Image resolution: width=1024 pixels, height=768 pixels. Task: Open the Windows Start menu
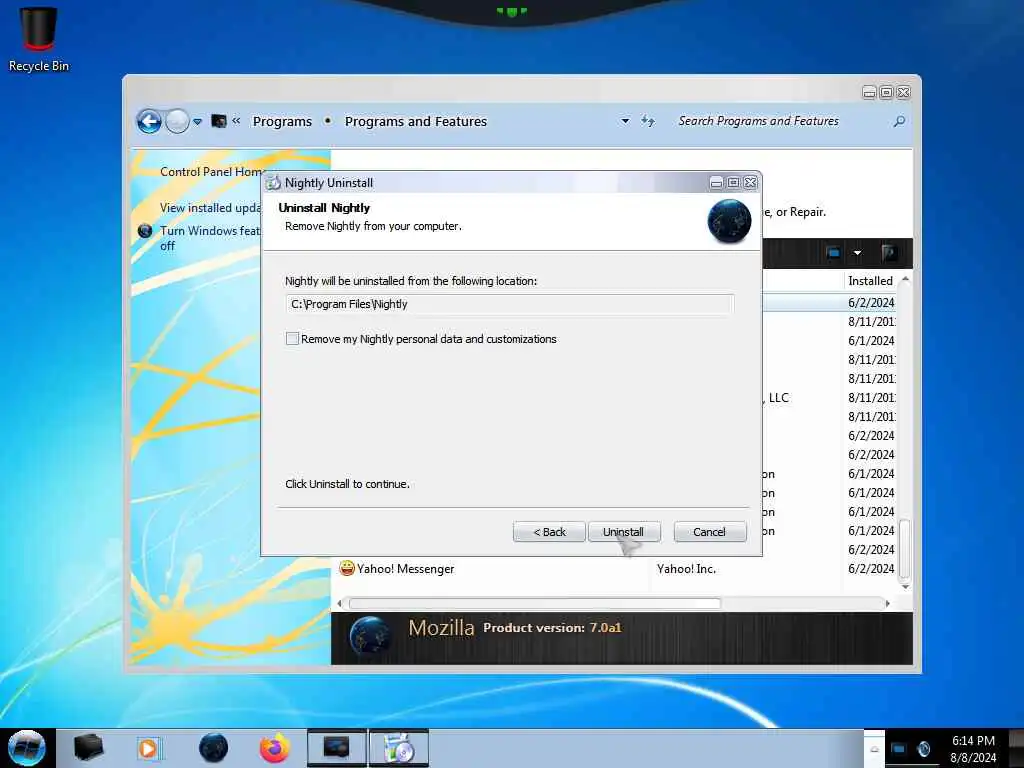click(27, 748)
